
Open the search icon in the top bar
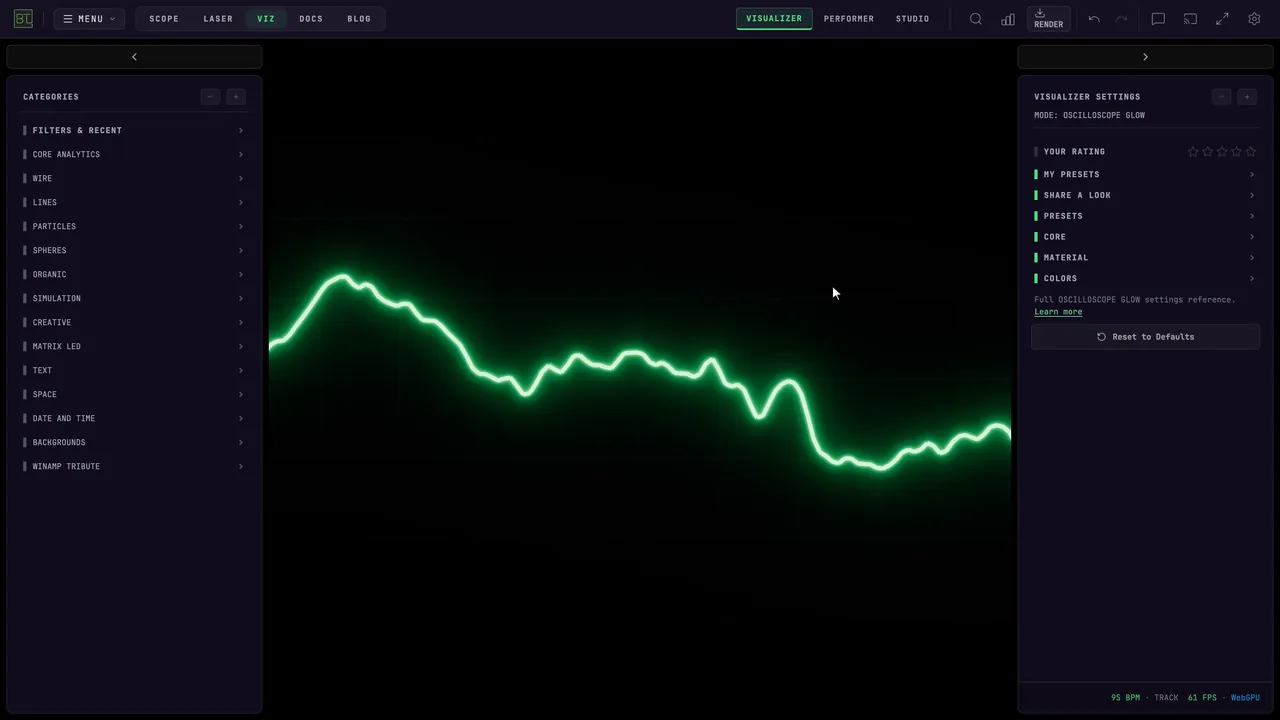[976, 19]
